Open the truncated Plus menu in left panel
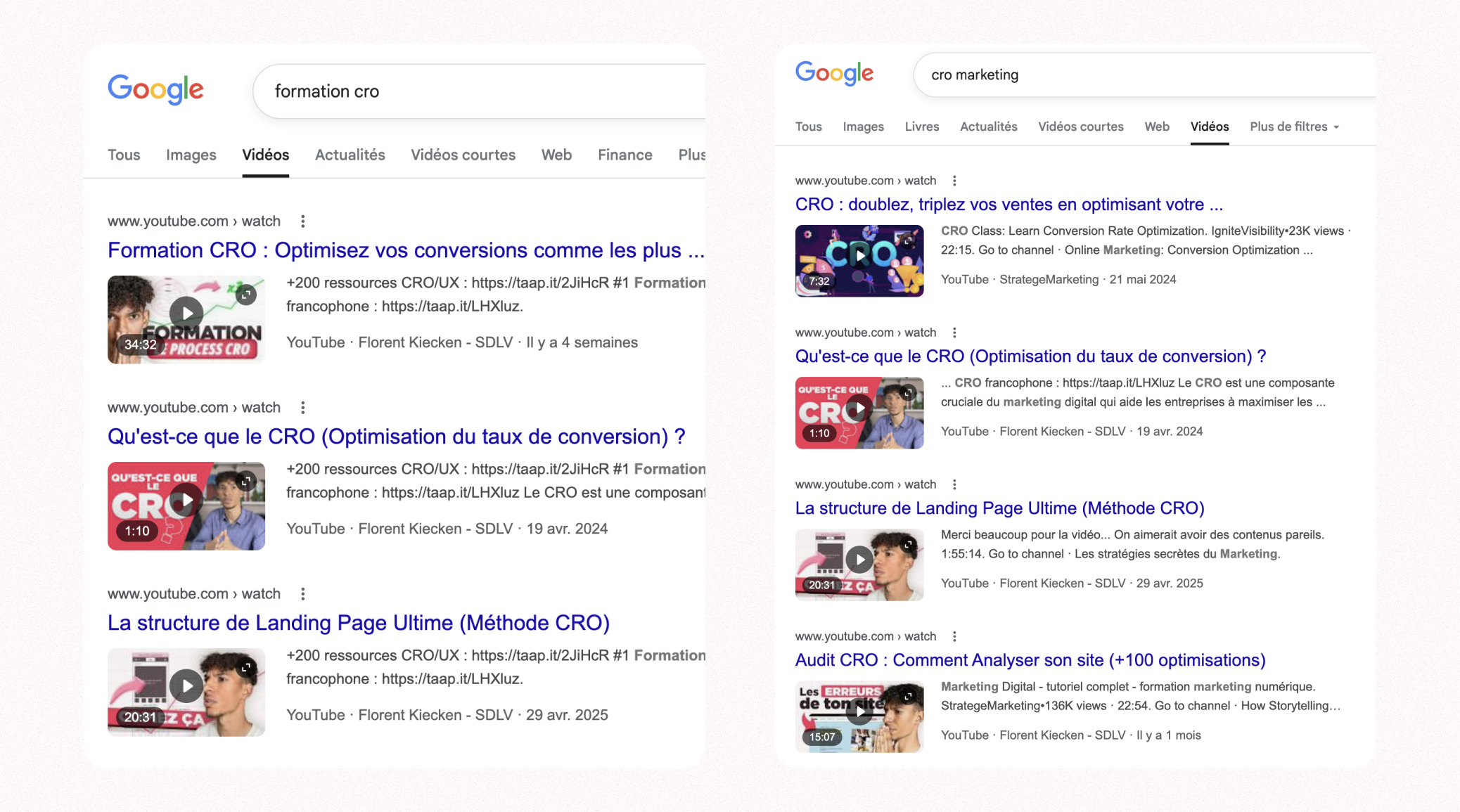 [691, 155]
